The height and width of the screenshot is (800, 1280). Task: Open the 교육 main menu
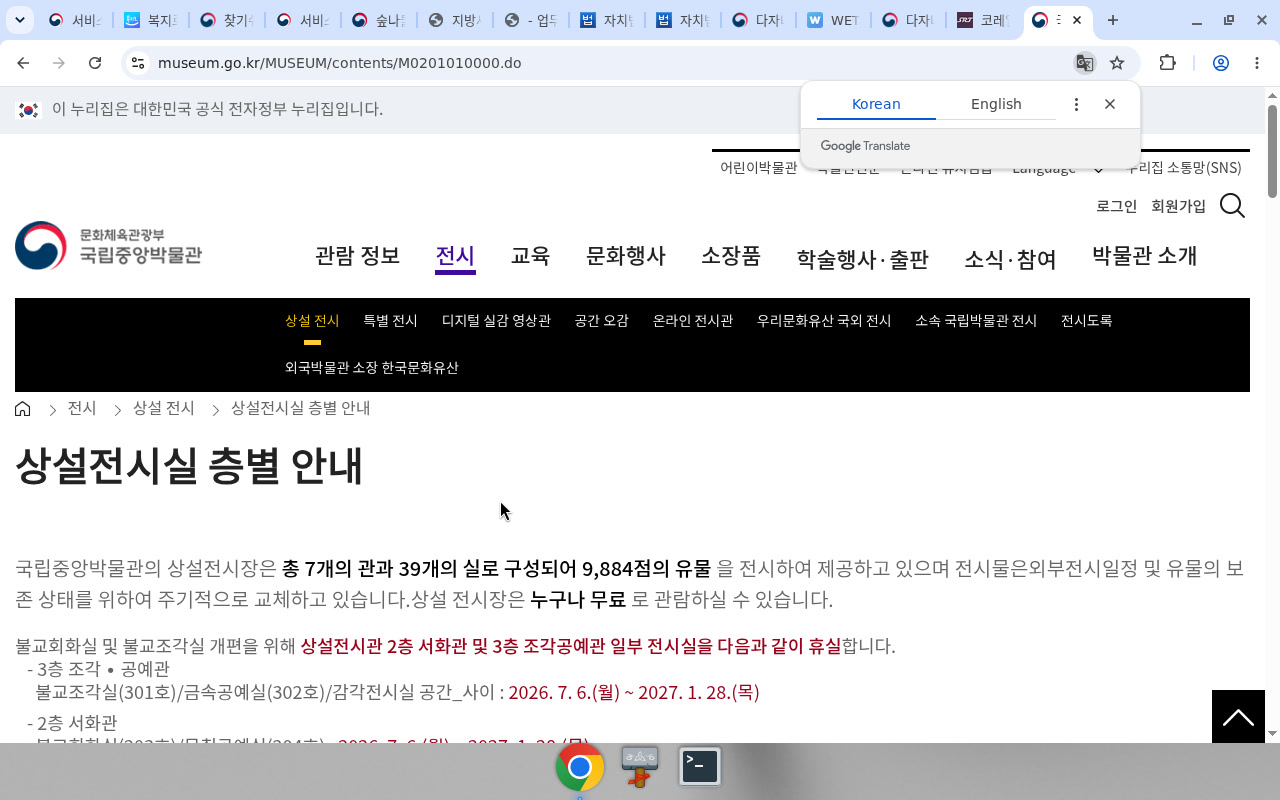[530, 256]
